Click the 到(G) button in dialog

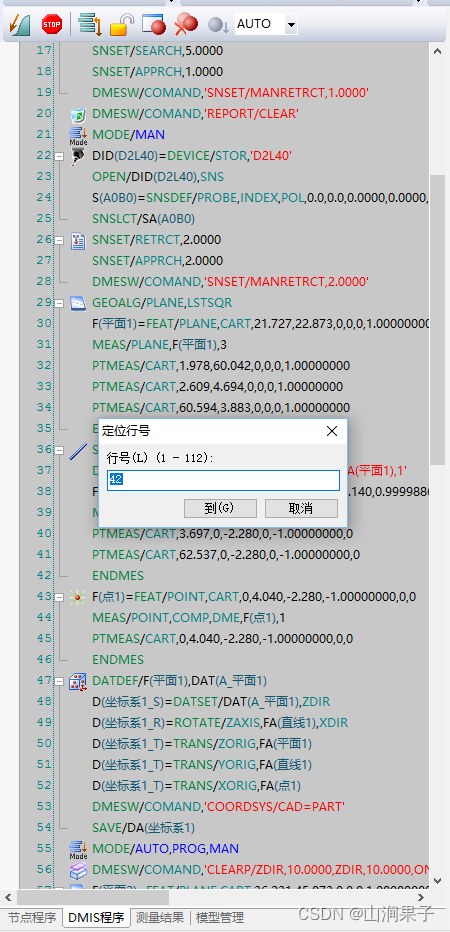[220, 508]
